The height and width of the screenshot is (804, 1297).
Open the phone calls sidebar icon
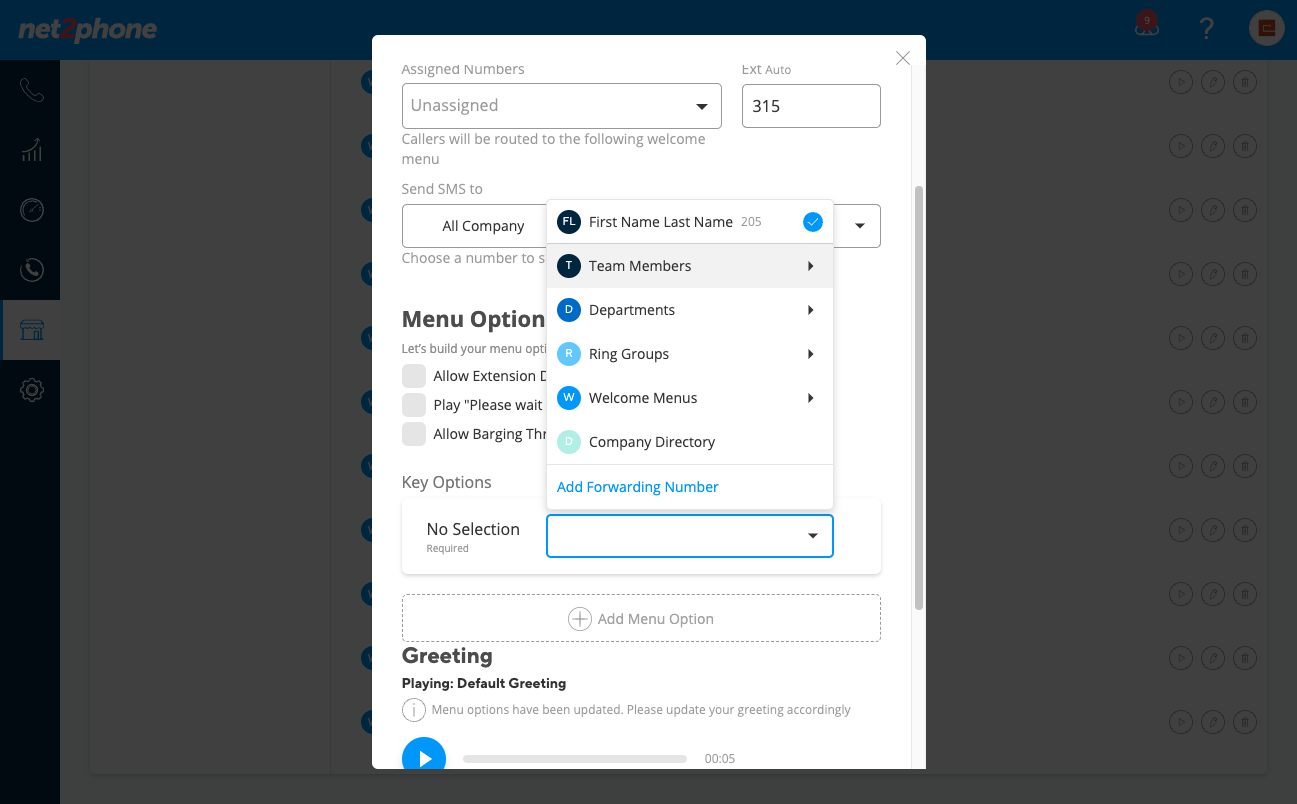31,90
